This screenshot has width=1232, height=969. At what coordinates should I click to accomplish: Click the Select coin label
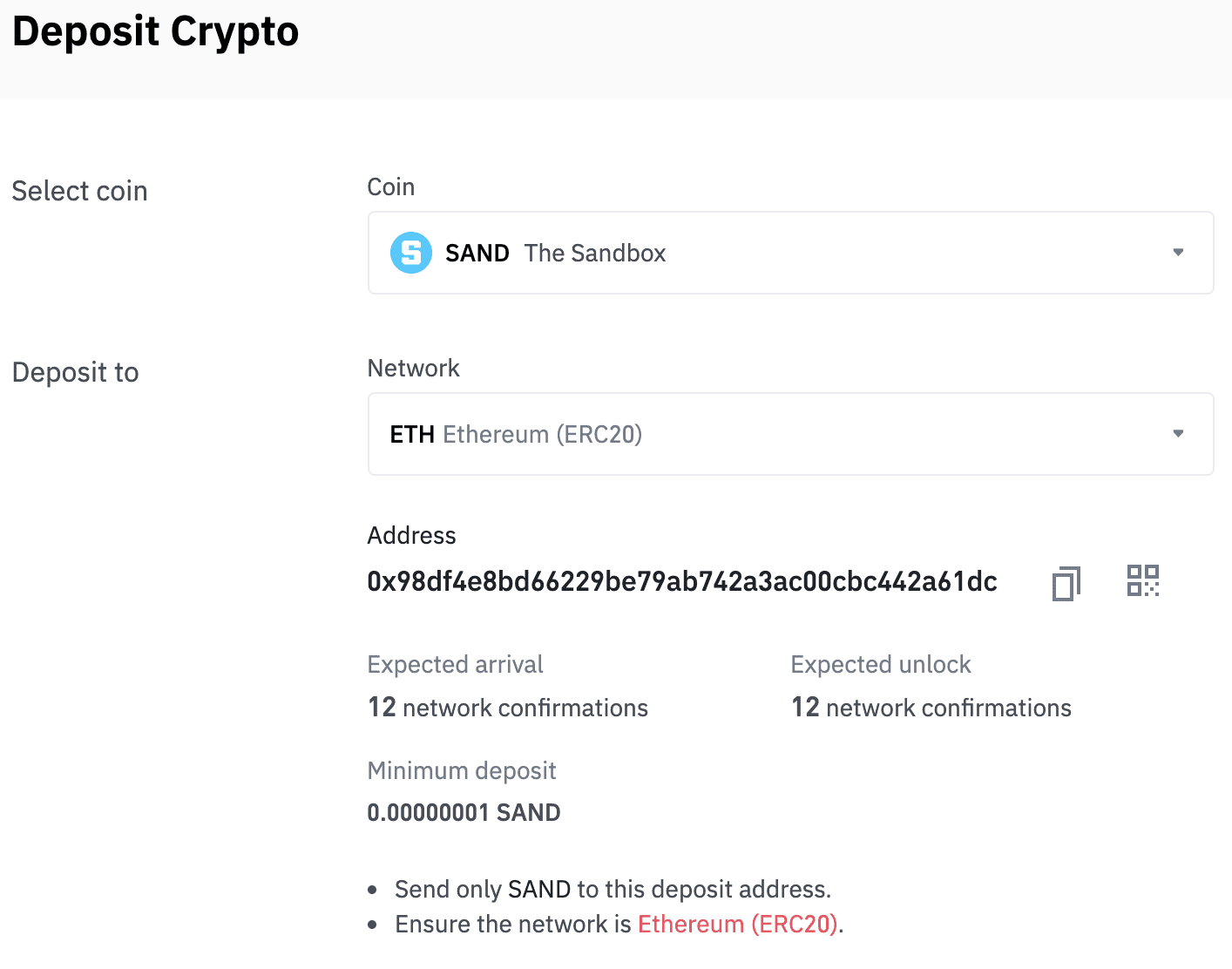click(79, 191)
